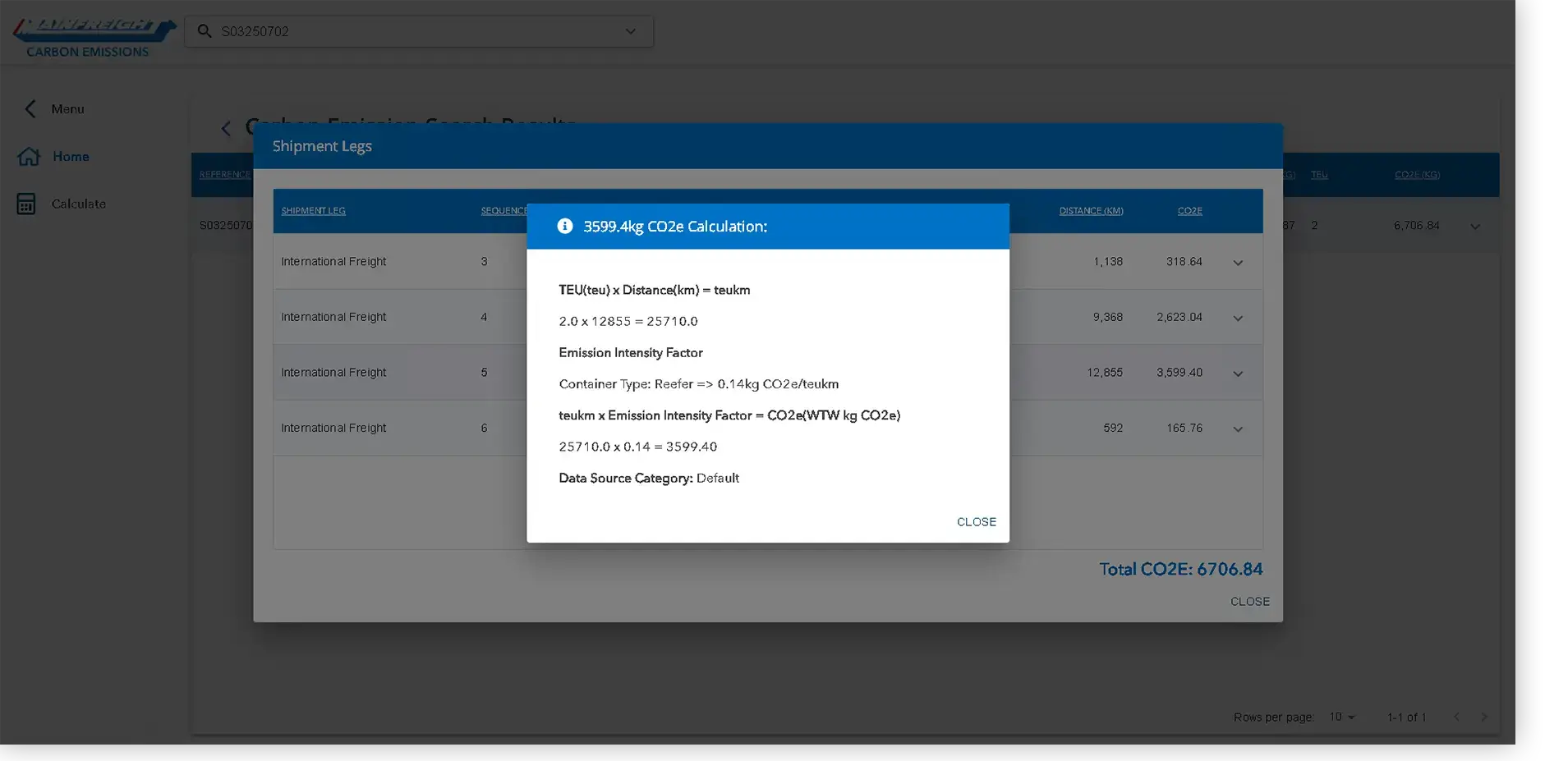Select International Freight sequence 5 row
This screenshot has height=761, width=1568.
(767, 373)
